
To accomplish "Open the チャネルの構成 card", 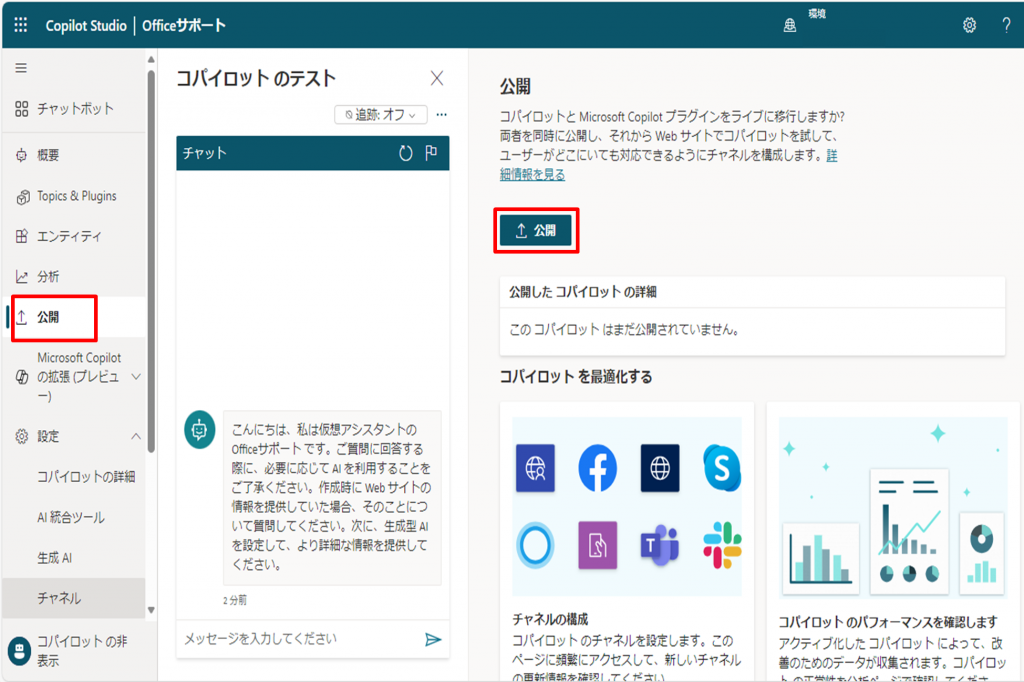I will click(627, 542).
